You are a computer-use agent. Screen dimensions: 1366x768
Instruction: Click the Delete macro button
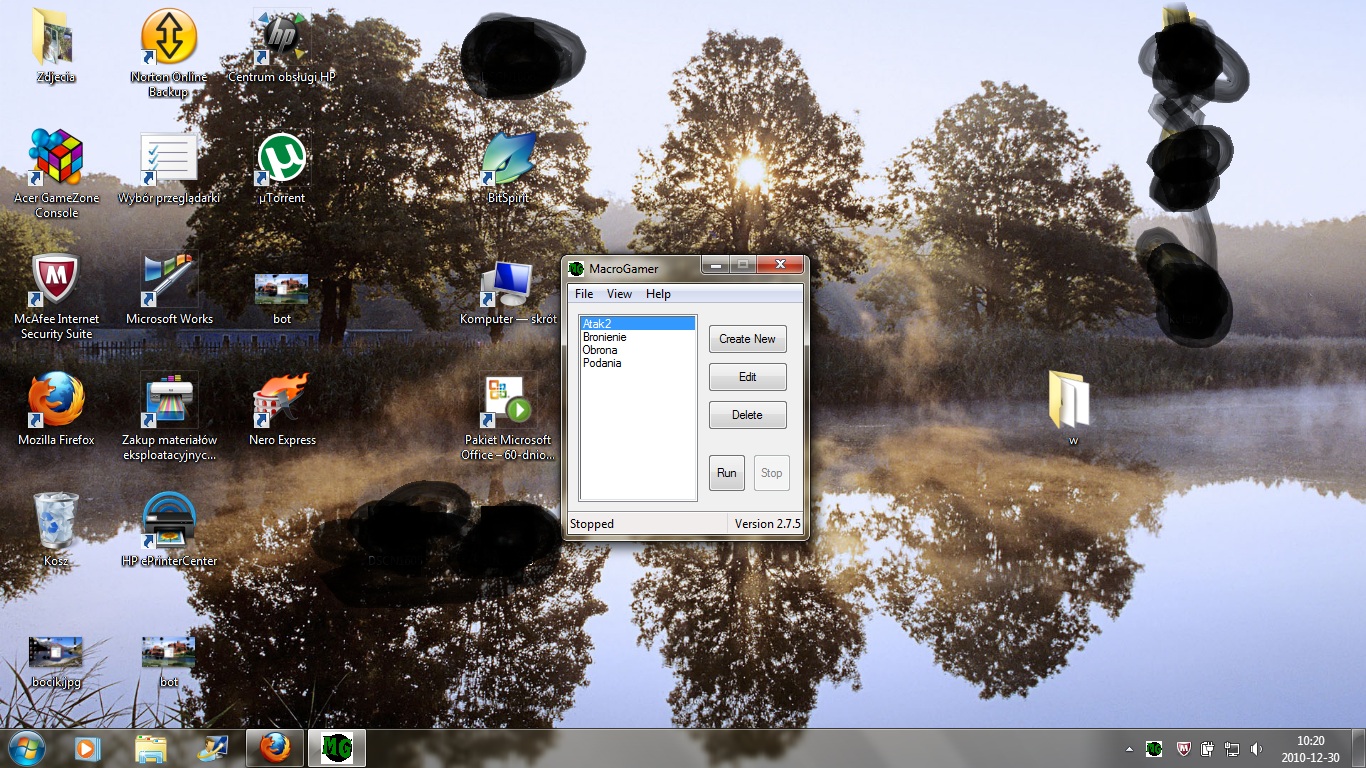748,415
